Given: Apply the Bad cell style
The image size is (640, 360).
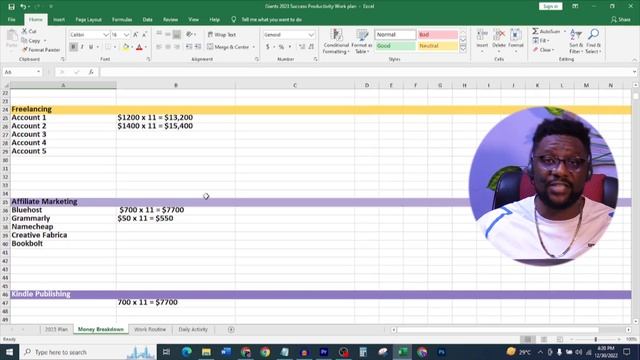Looking at the screenshot, I should click(437, 35).
